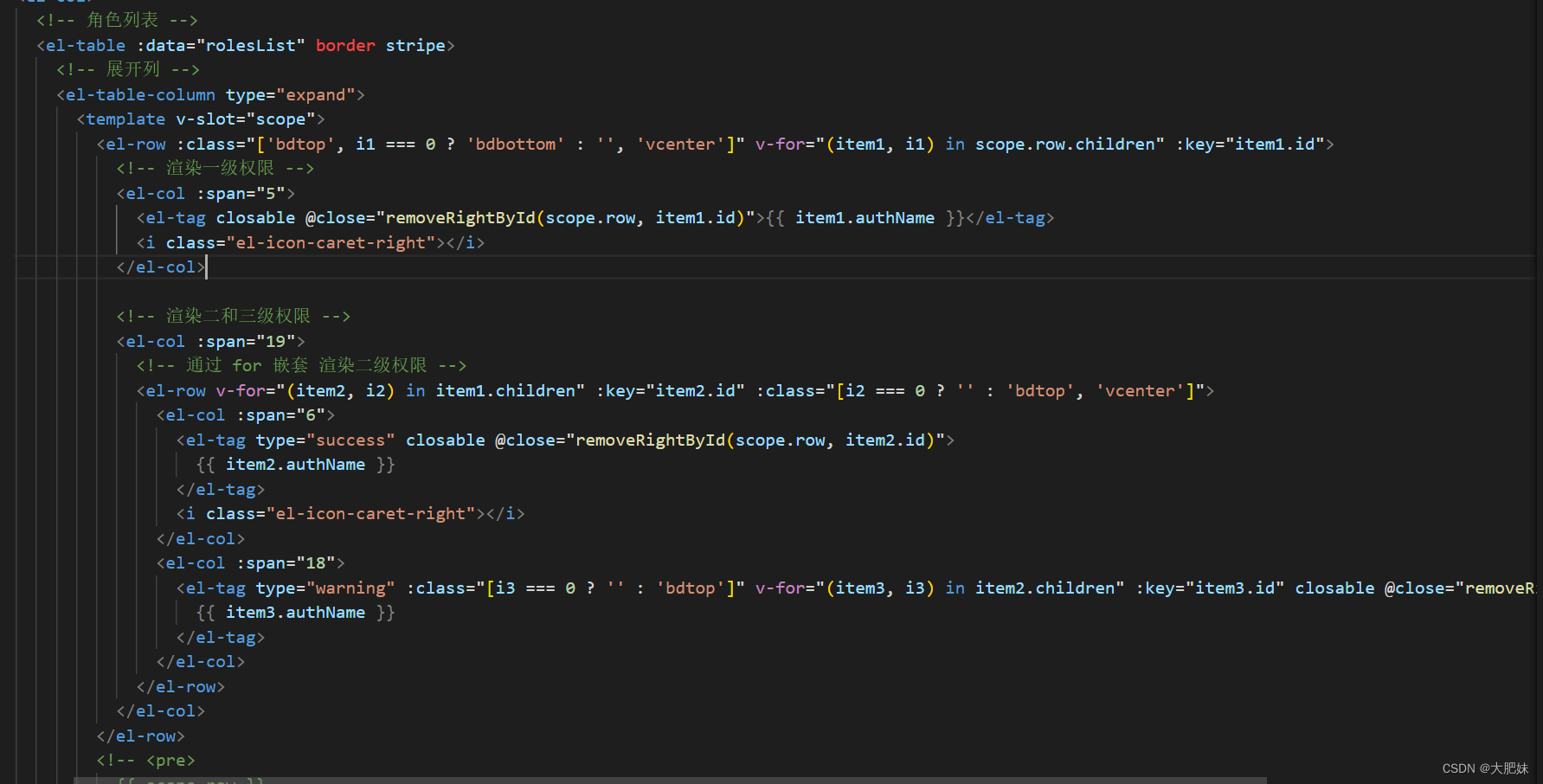Click the horizontal scrollbar at bottom
The image size is (1543, 784).
click(x=671, y=780)
